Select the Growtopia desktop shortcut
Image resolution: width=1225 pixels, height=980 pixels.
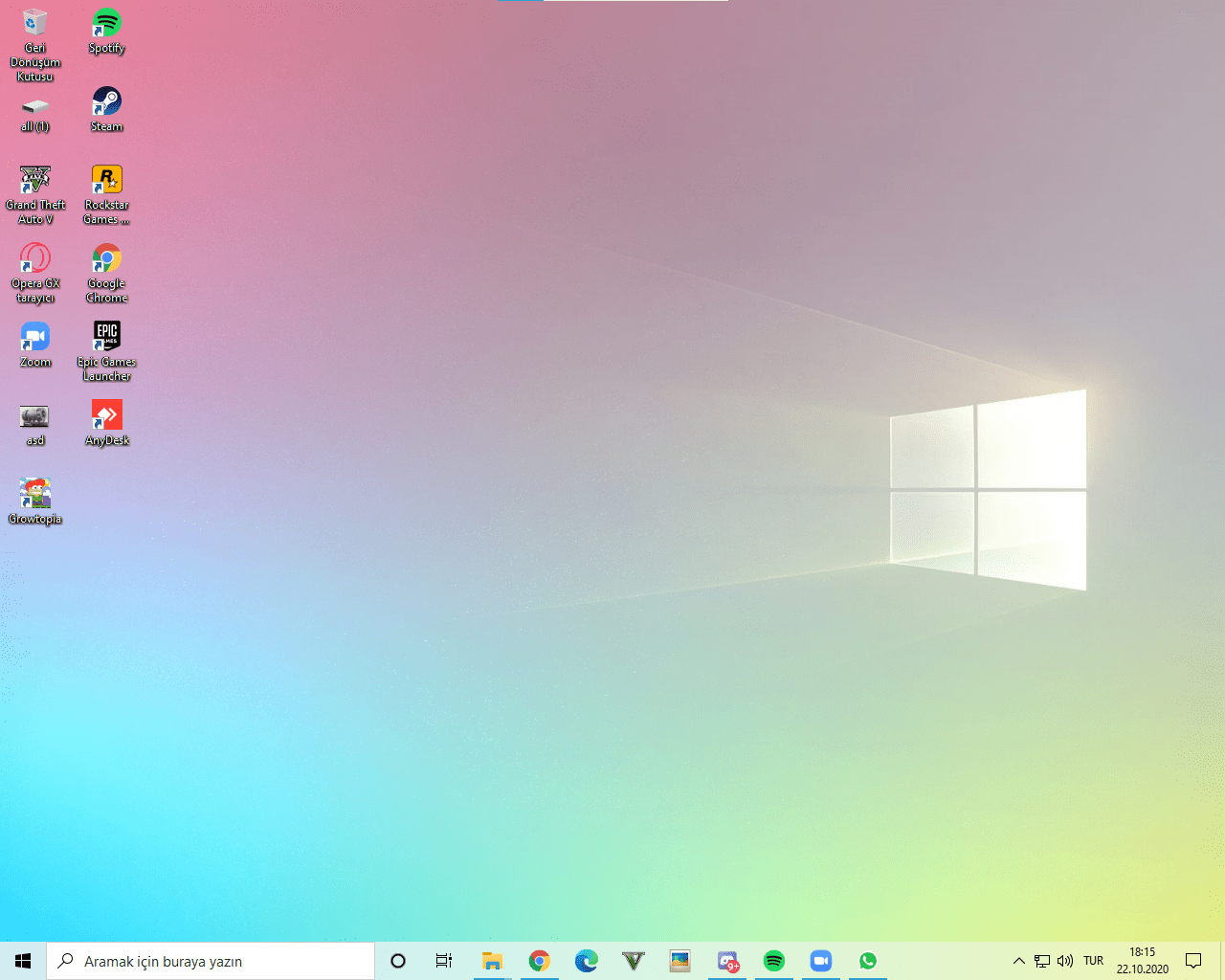point(35,501)
